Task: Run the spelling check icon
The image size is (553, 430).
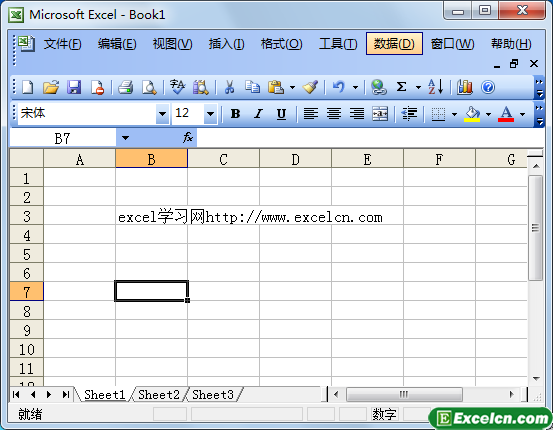Action: point(177,87)
